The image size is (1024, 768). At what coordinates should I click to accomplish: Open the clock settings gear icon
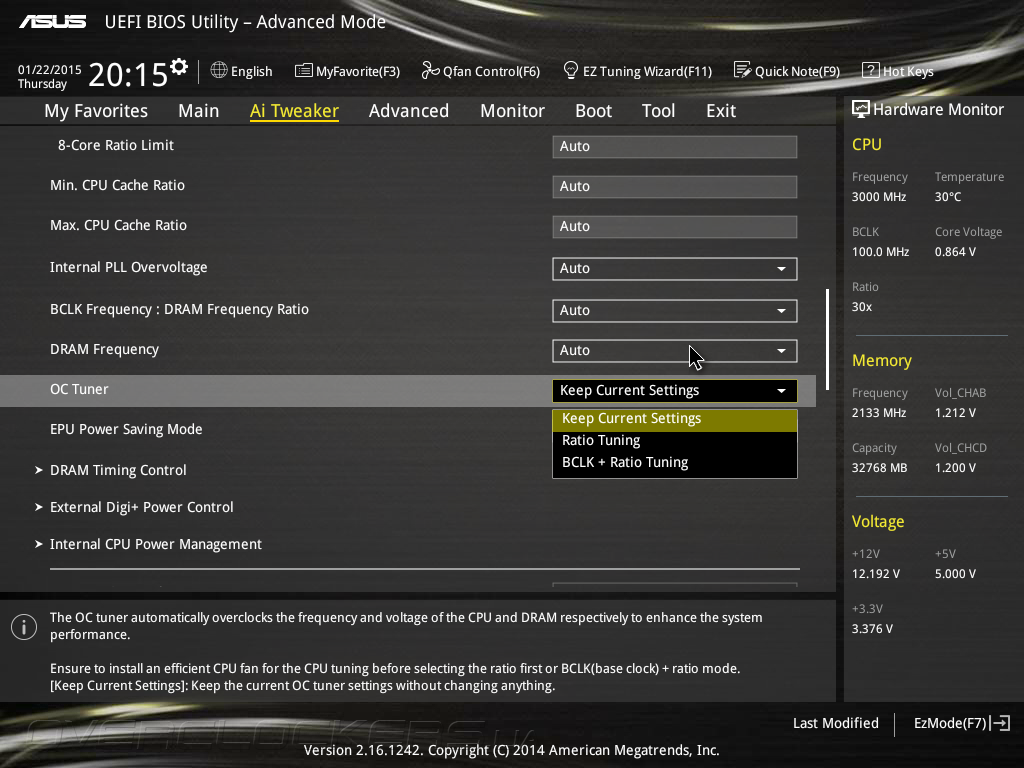click(179, 67)
